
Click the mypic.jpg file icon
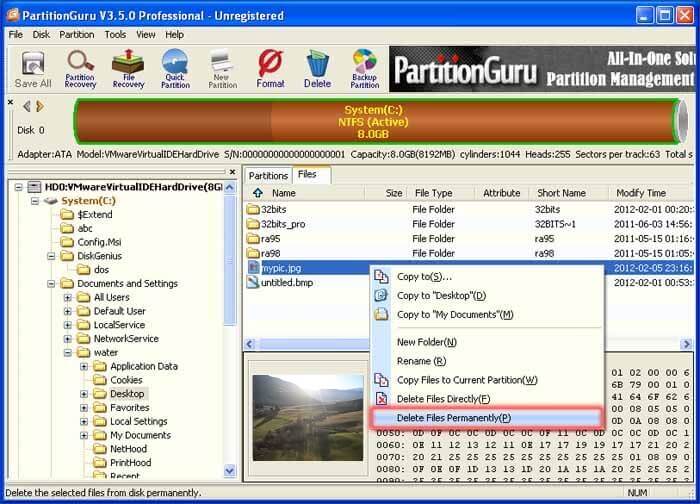coord(253,267)
